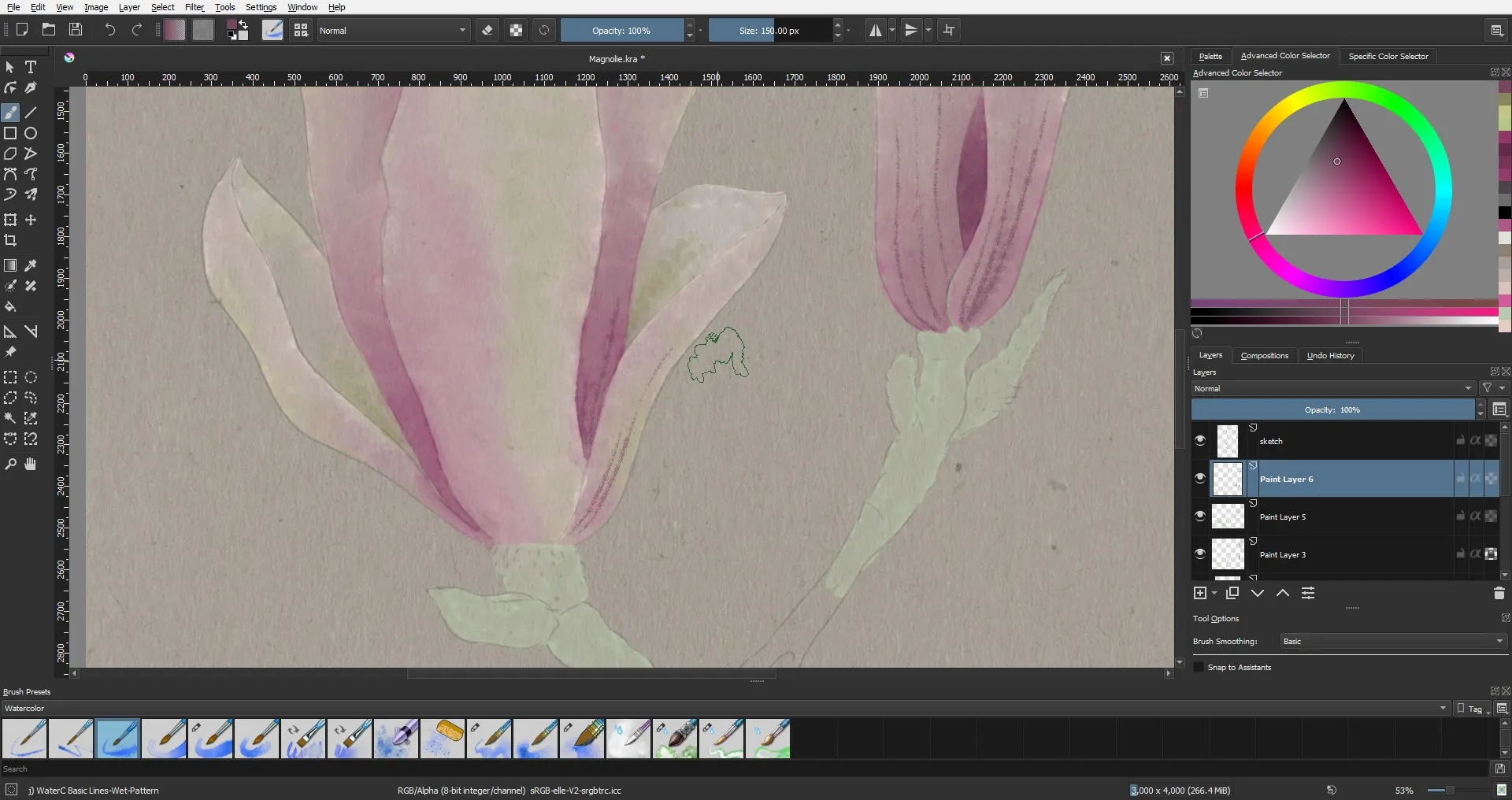1512x800 pixels.
Task: Activate the Zoom tool
Action: 10,465
